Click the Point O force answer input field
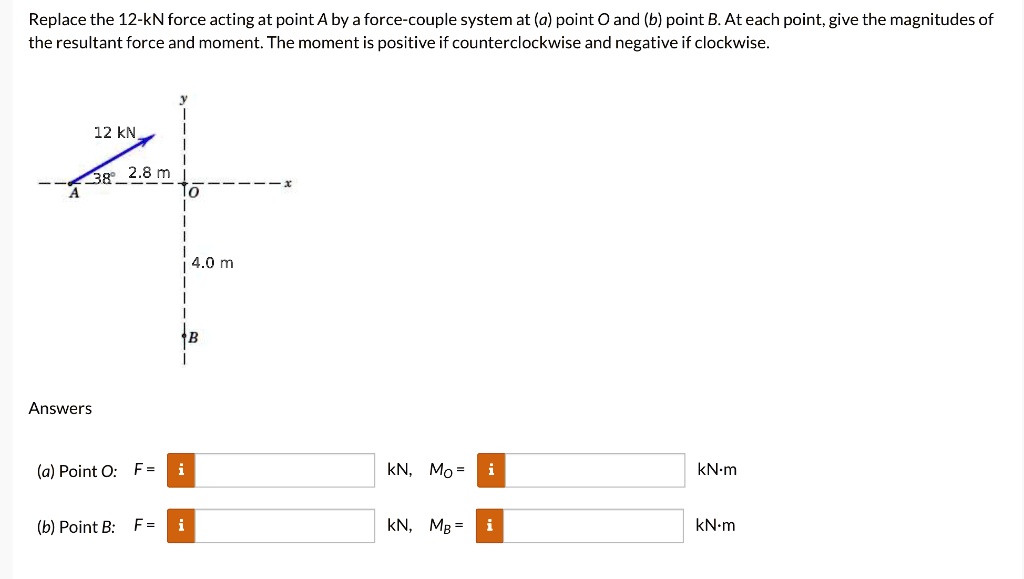 [x=285, y=469]
